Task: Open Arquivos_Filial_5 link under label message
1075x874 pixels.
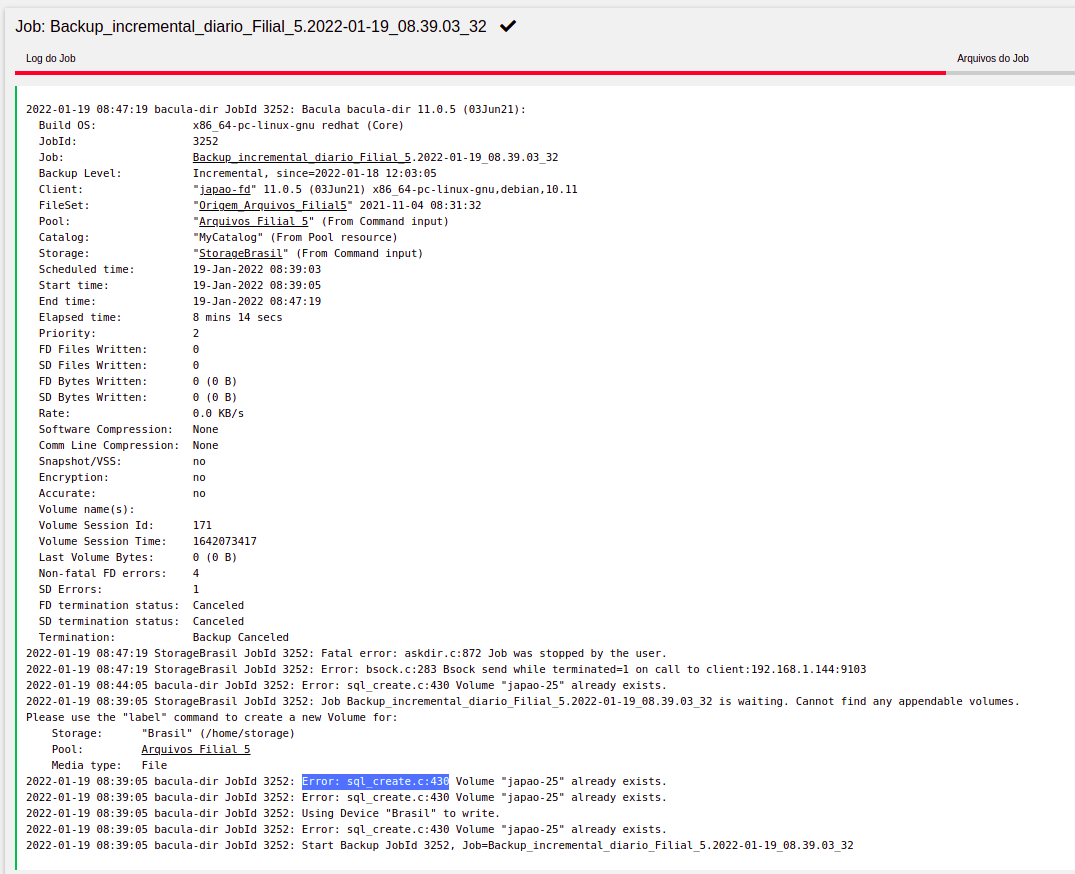Action: pos(196,749)
